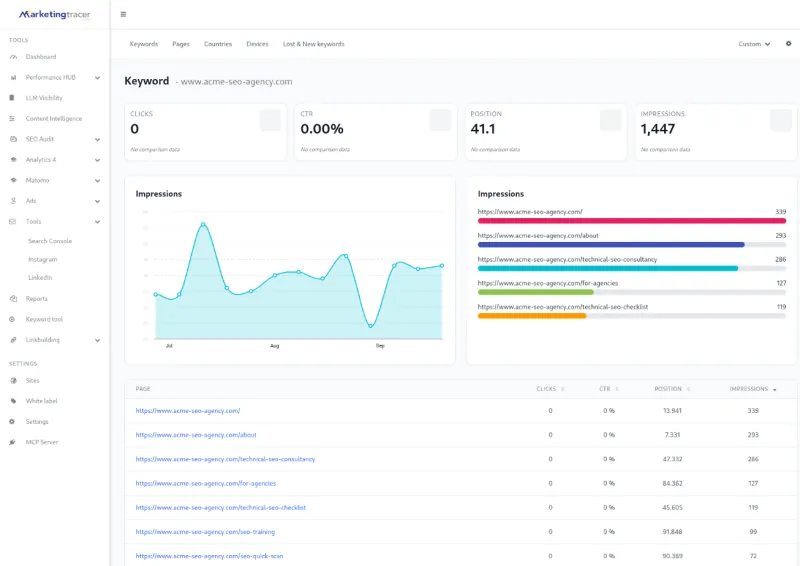Switch to the Pages tab
The image size is (800, 566).
click(x=181, y=44)
